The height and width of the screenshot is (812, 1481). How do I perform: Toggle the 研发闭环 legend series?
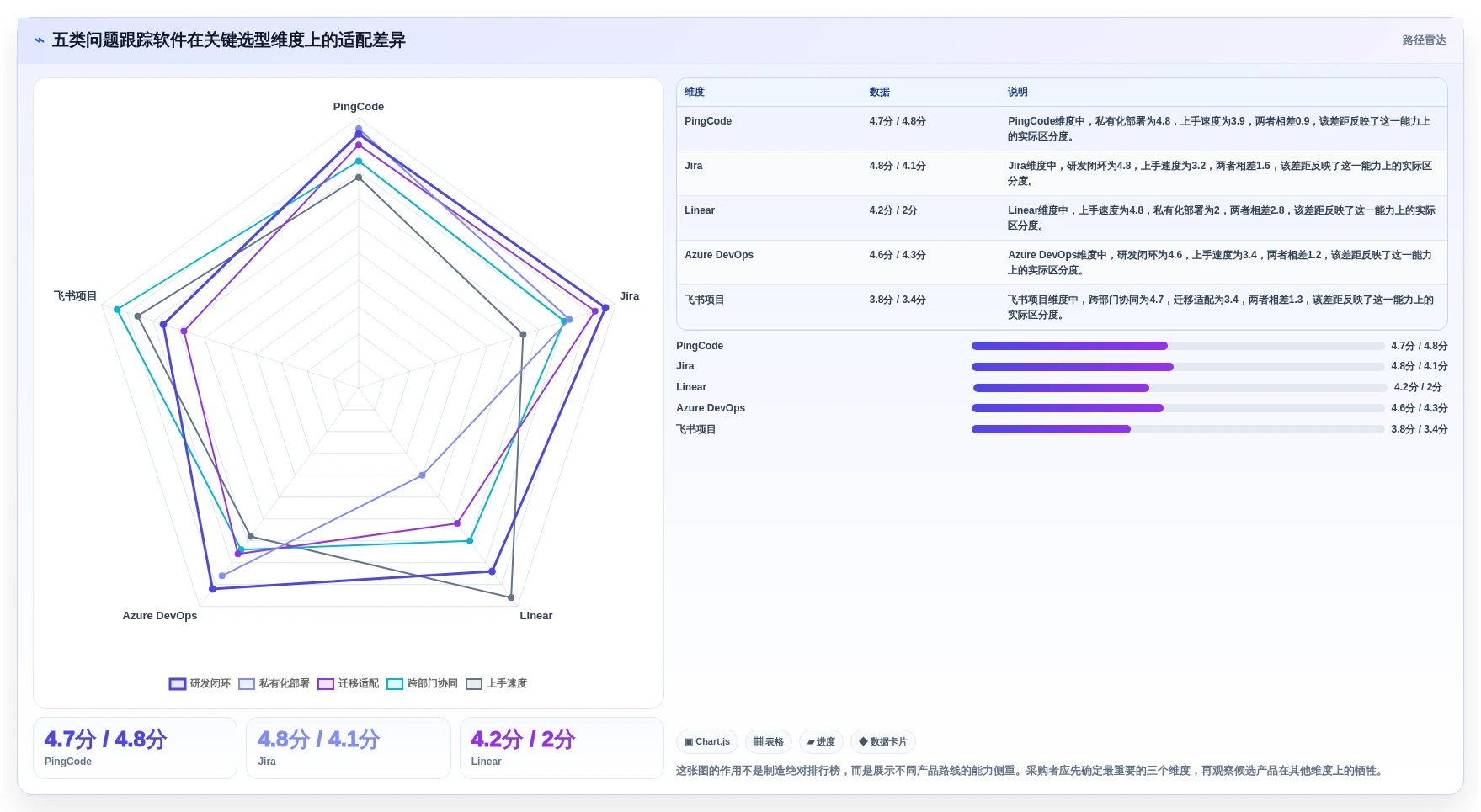coord(200,683)
